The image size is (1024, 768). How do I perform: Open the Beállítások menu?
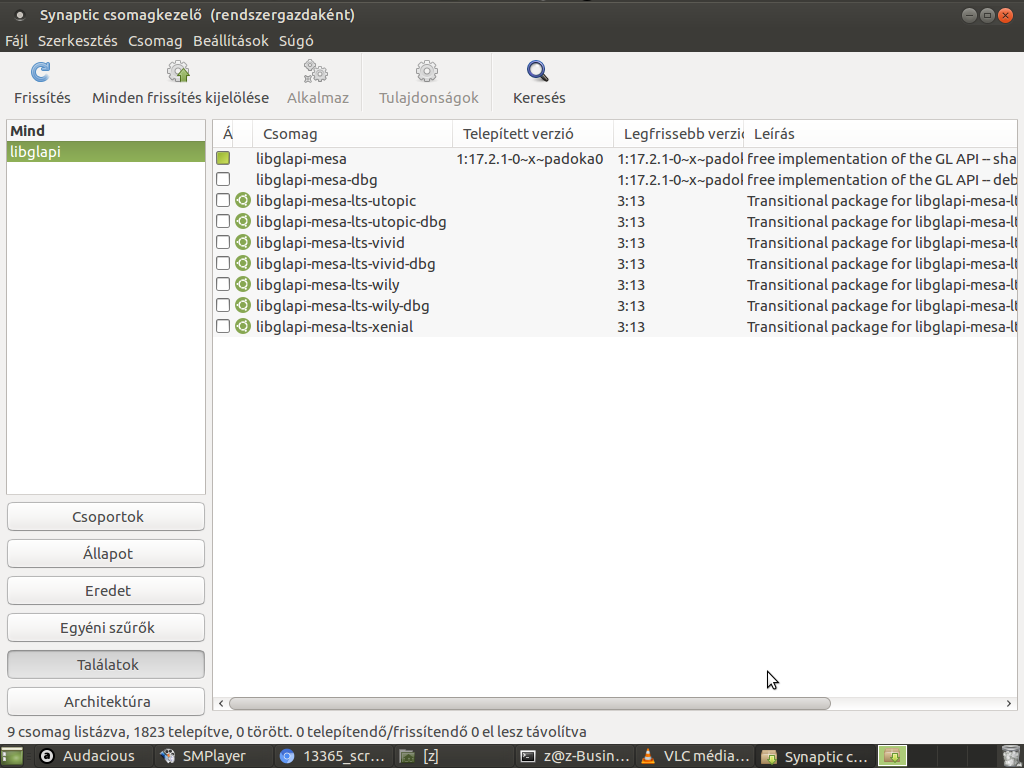point(231,40)
